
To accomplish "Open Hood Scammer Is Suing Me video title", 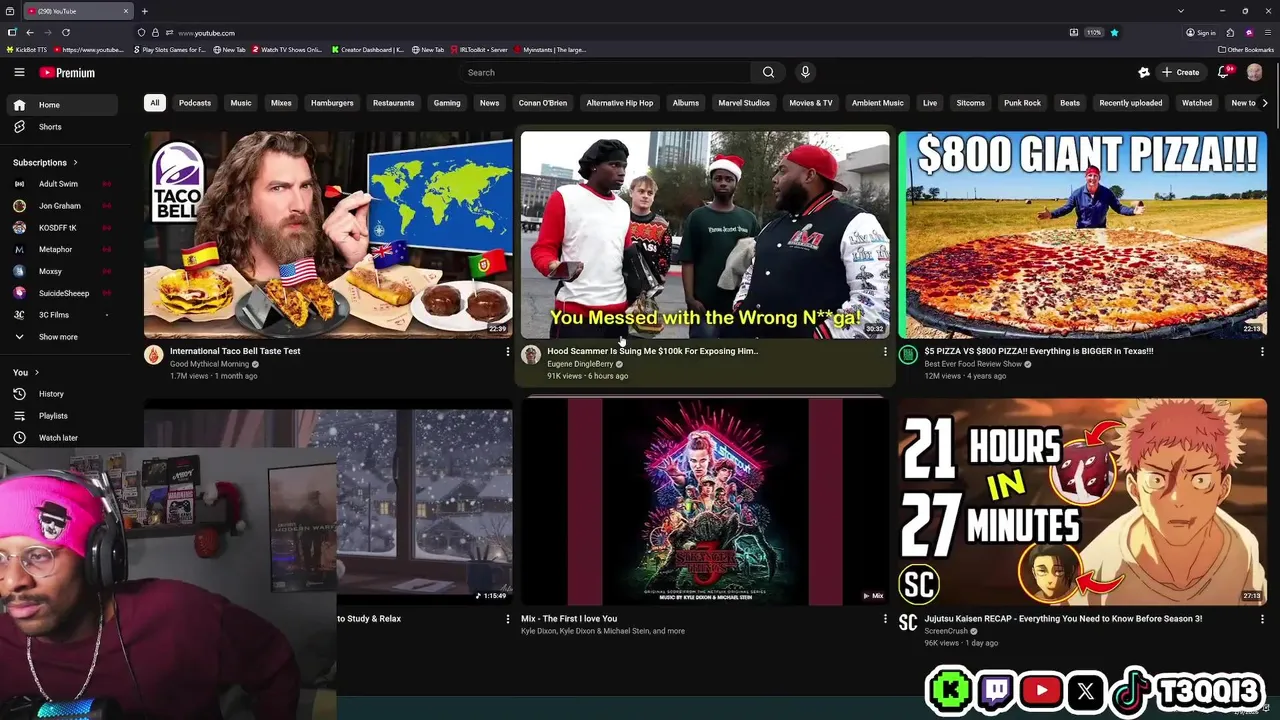I will tap(652, 351).
